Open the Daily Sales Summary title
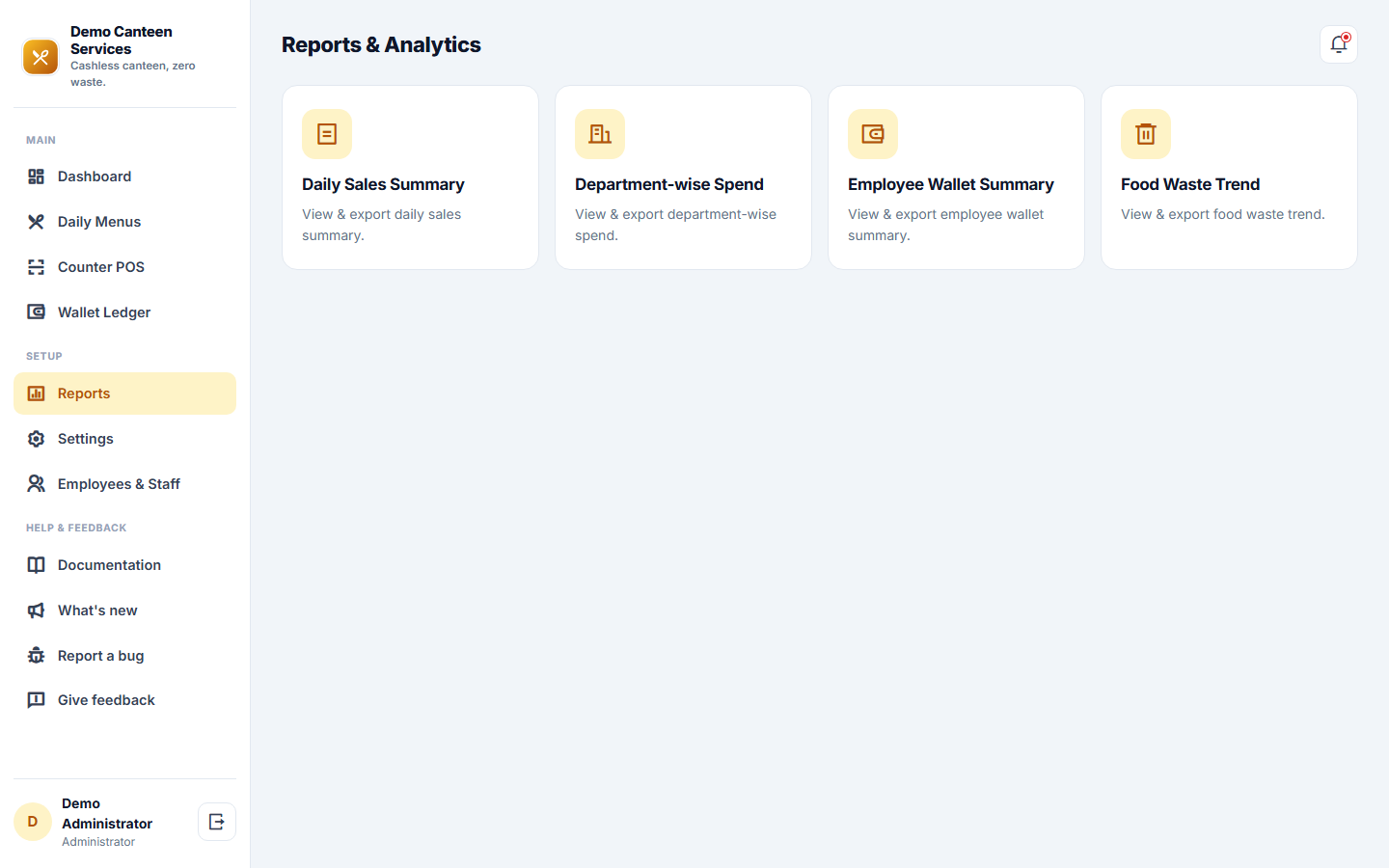The image size is (1389, 868). point(383,184)
